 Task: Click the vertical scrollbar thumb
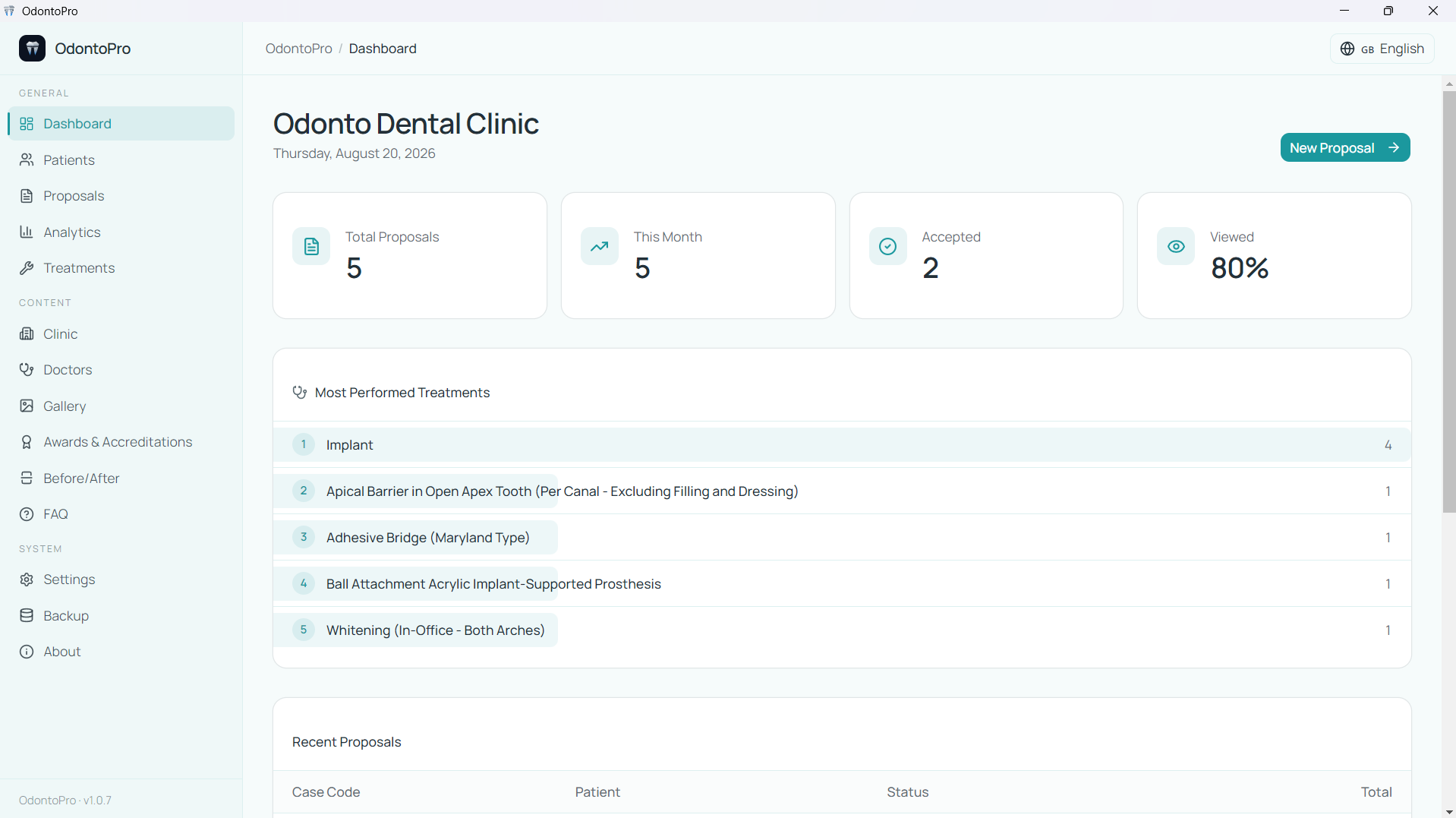(x=1449, y=302)
